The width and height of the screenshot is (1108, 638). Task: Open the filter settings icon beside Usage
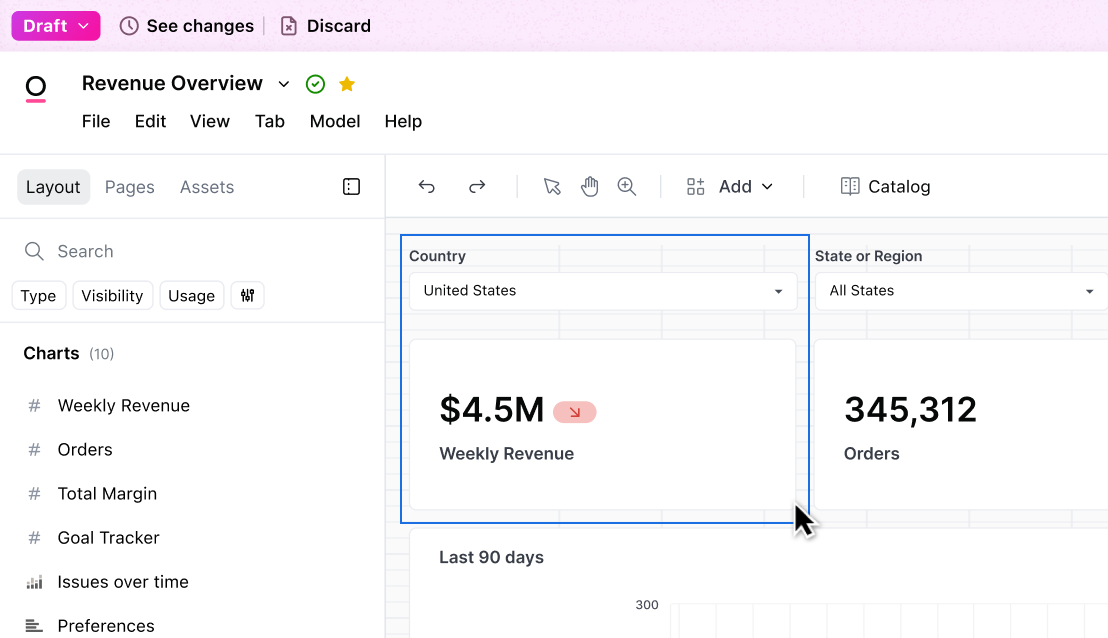tap(247, 295)
